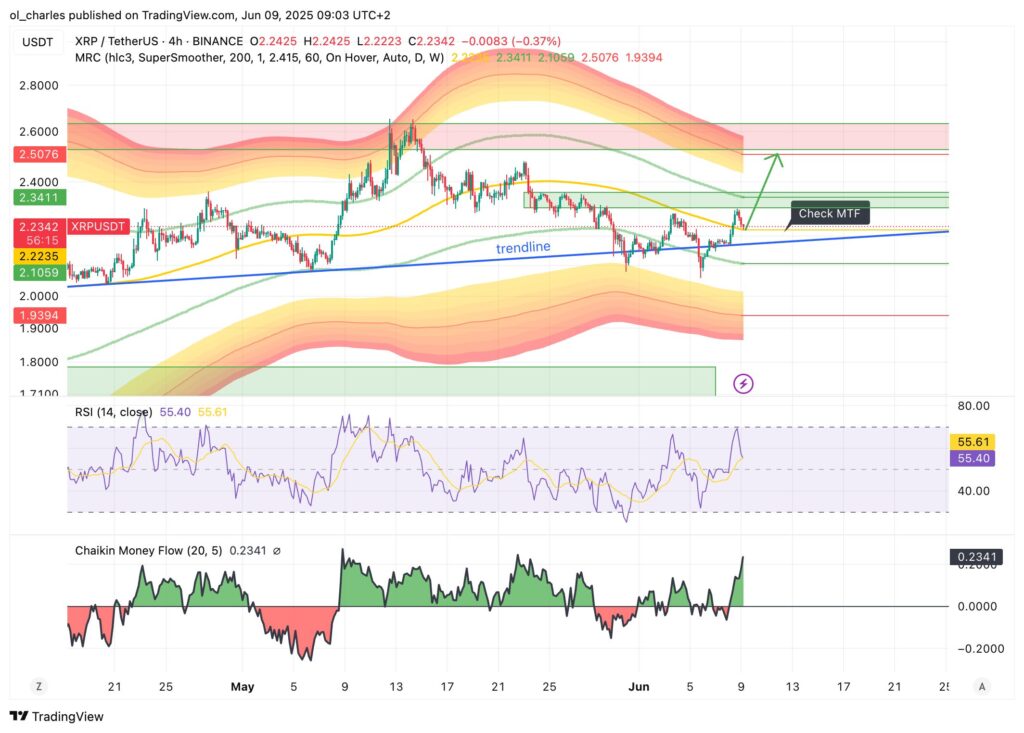The image size is (1024, 733).
Task: Click the Z icon left of the time axis
Action: (38, 687)
